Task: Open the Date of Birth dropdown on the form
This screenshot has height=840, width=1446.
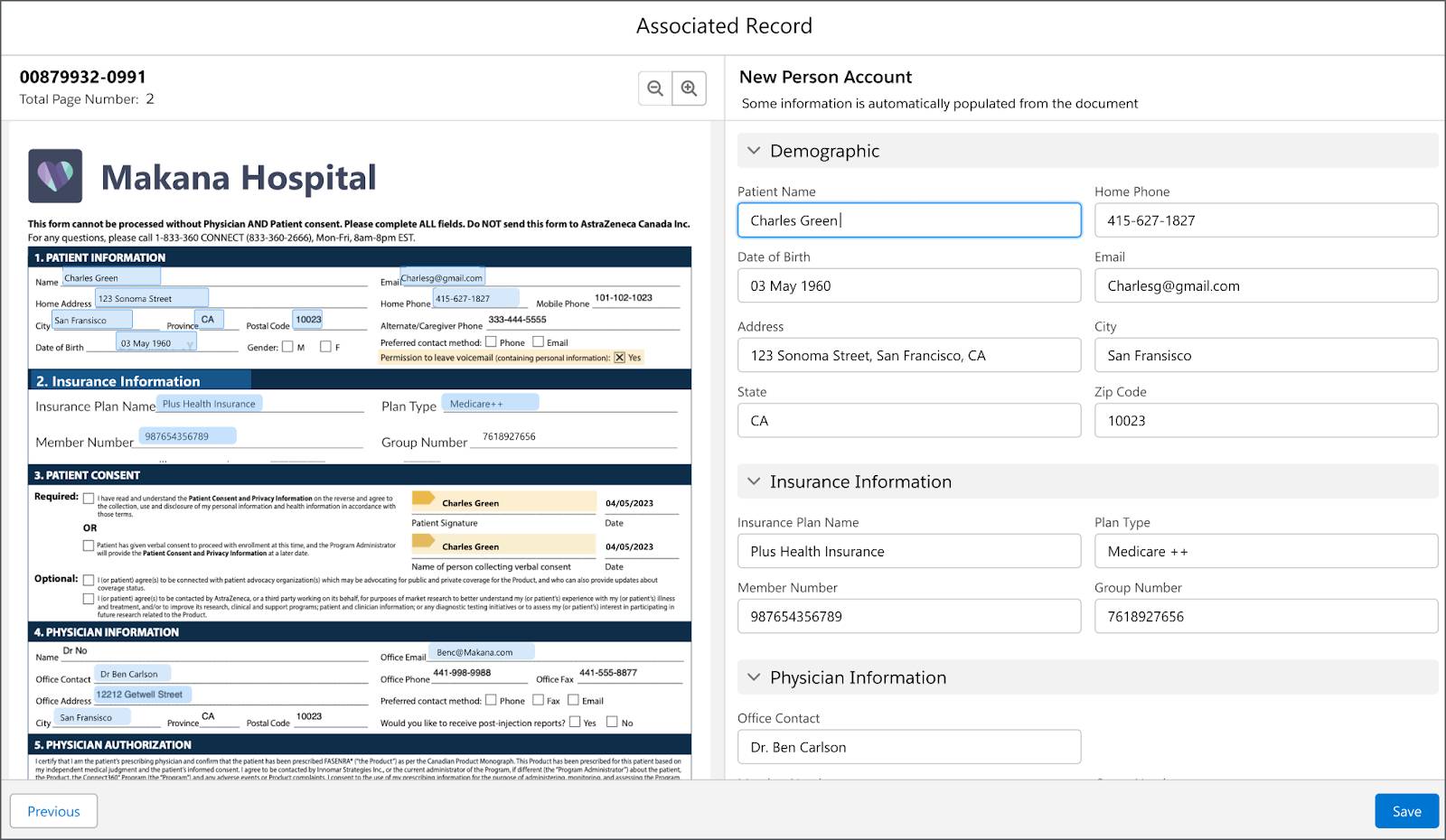Action: click(x=190, y=344)
